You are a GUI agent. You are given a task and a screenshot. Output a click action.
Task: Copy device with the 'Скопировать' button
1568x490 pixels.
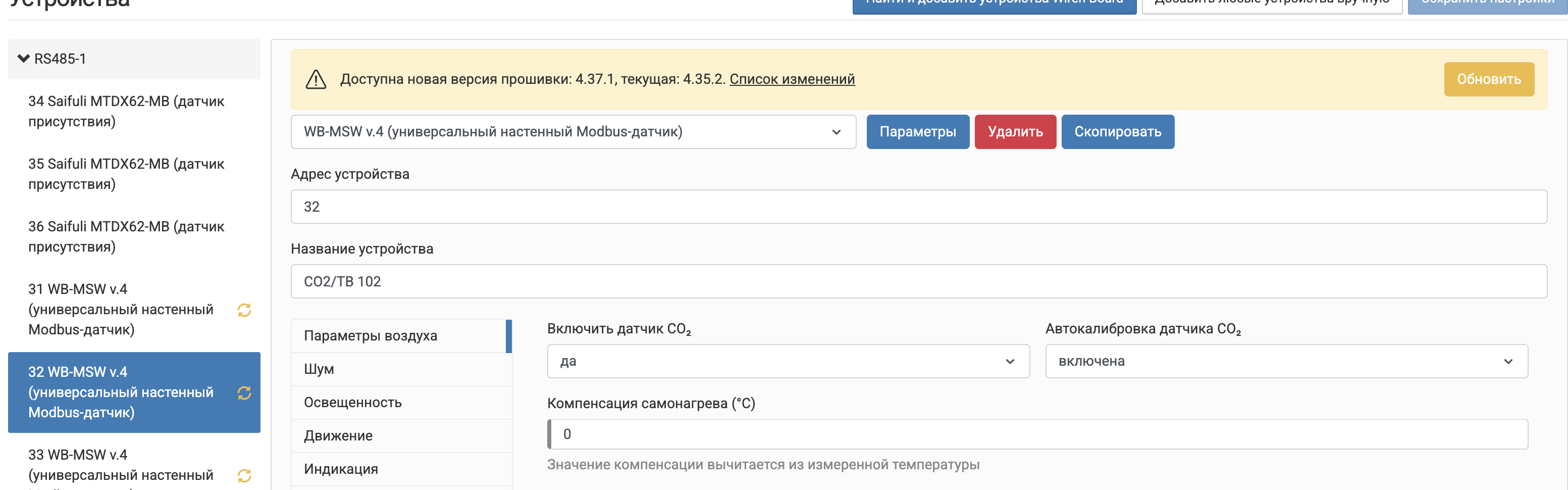1118,132
